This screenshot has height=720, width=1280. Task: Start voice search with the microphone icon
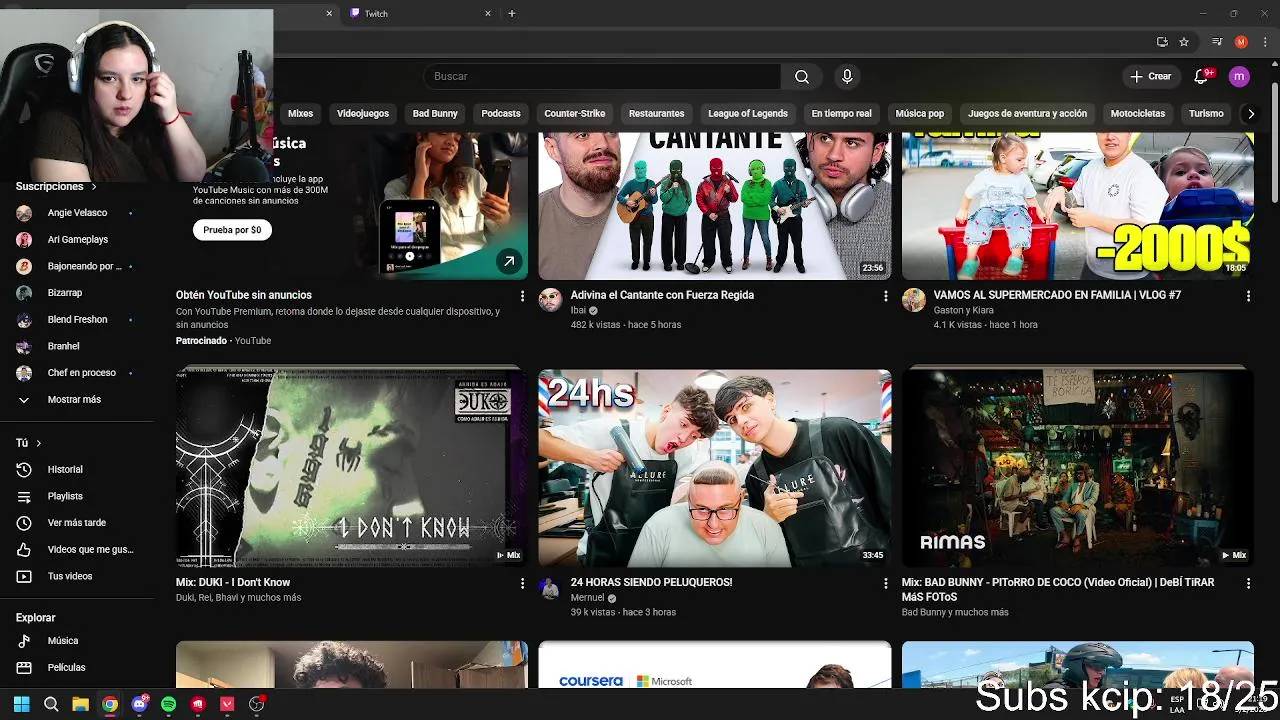tap(847, 77)
